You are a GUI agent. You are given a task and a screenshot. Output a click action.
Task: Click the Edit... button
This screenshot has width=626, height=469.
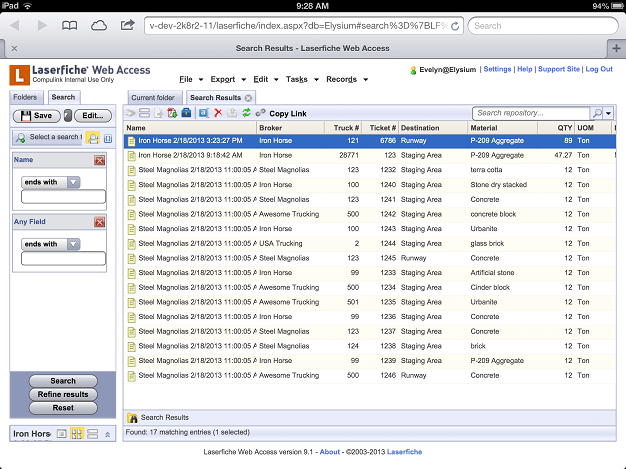93,116
